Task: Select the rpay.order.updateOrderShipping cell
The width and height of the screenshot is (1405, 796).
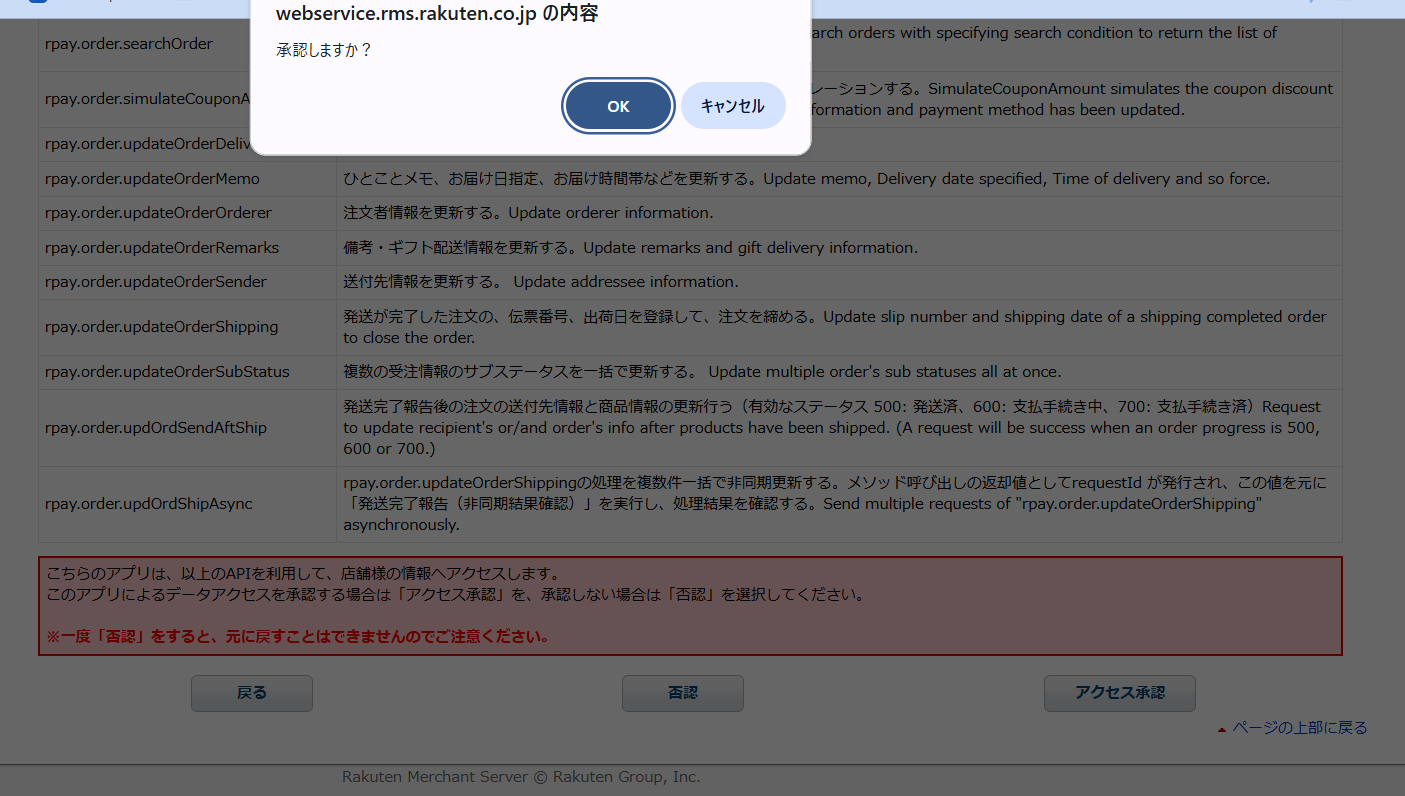Action: click(188, 327)
